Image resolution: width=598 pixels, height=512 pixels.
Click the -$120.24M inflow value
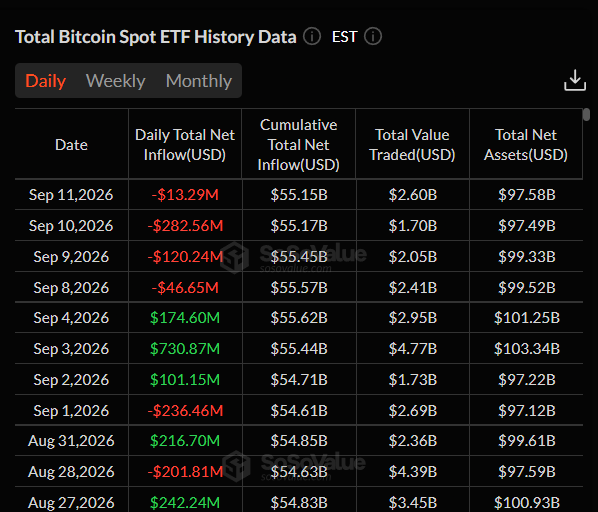(185, 257)
